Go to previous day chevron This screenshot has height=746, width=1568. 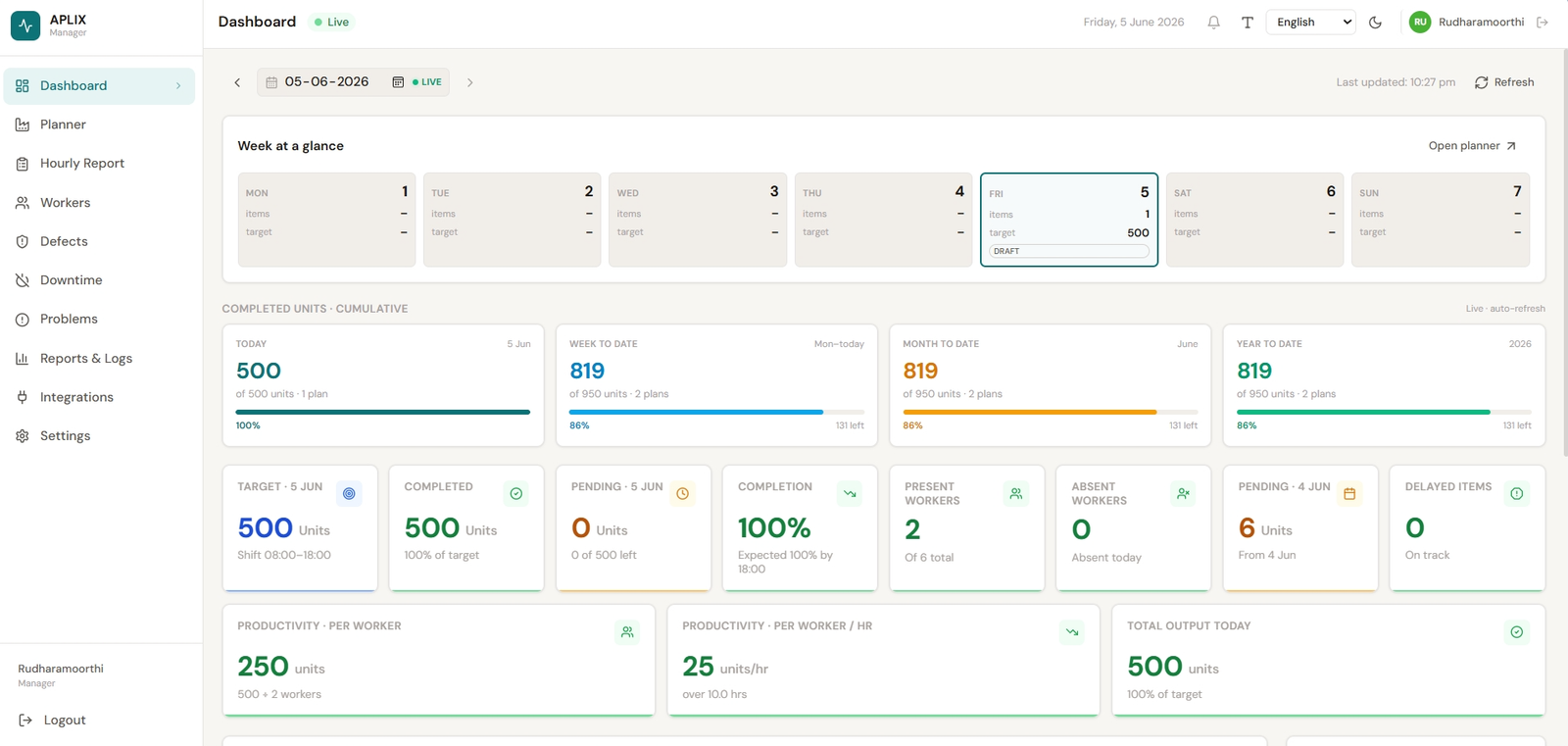[x=237, y=82]
